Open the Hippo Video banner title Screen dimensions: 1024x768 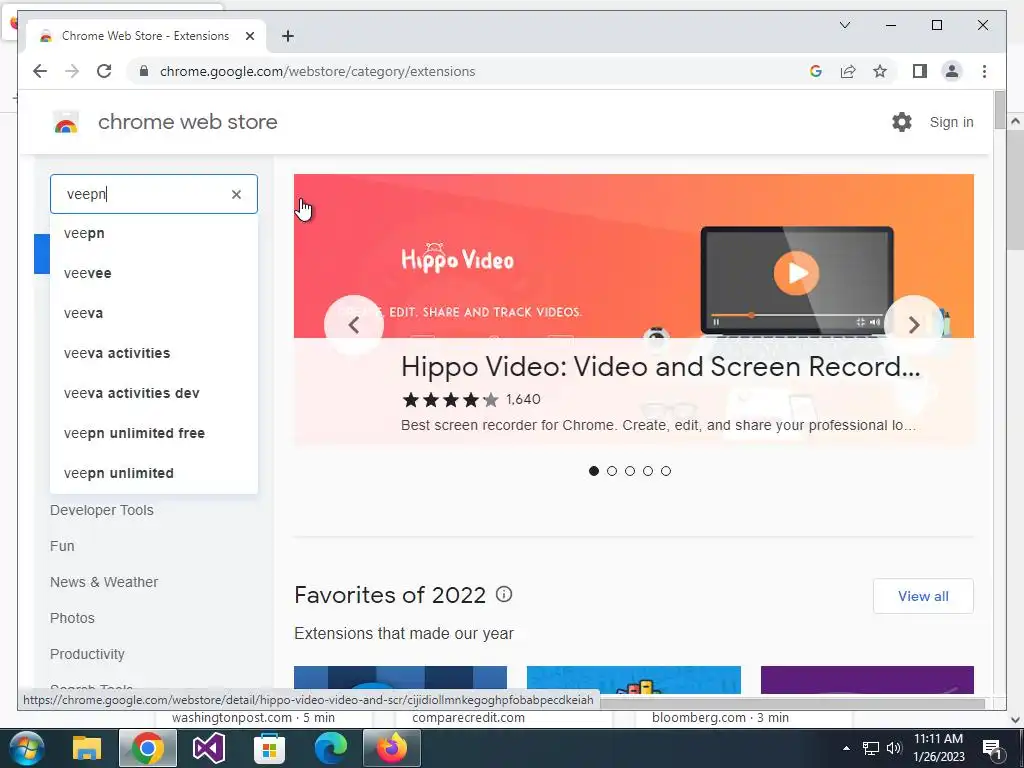click(660, 366)
